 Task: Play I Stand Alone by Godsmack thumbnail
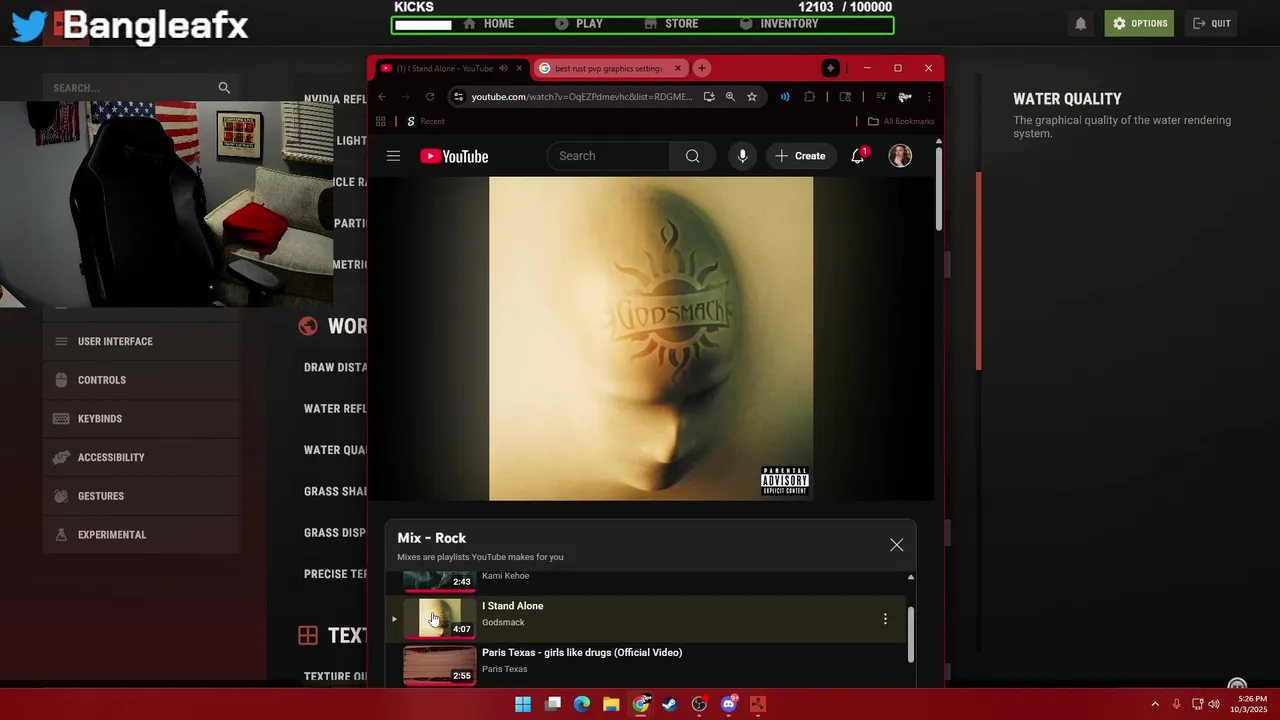click(439, 618)
